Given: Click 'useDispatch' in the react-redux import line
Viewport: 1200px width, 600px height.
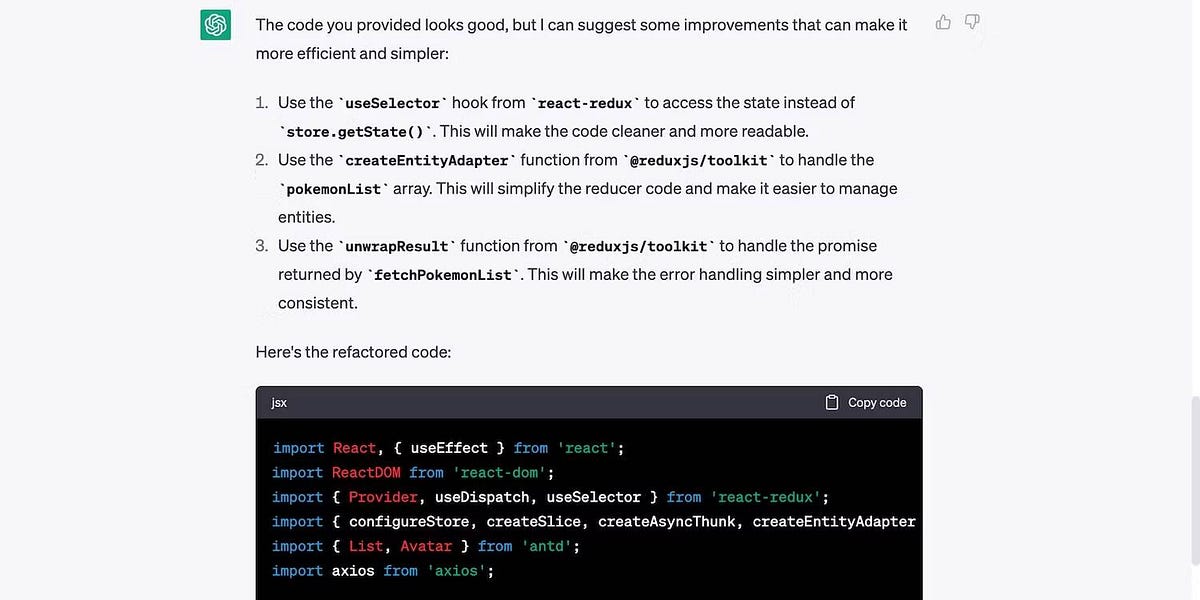Looking at the screenshot, I should tap(482, 497).
